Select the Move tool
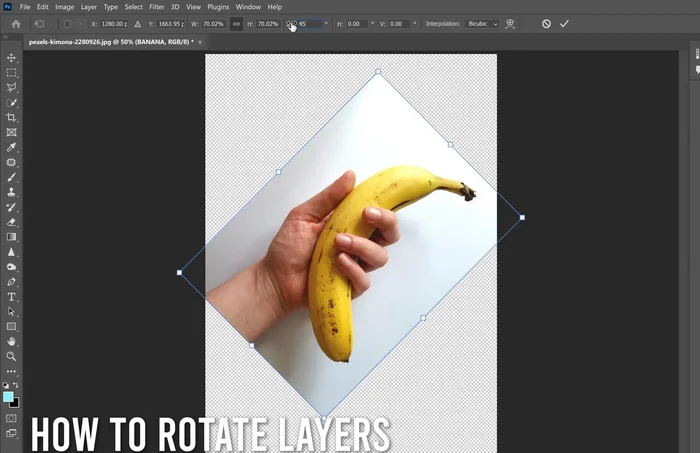This screenshot has width=700, height=453. (x=12, y=58)
